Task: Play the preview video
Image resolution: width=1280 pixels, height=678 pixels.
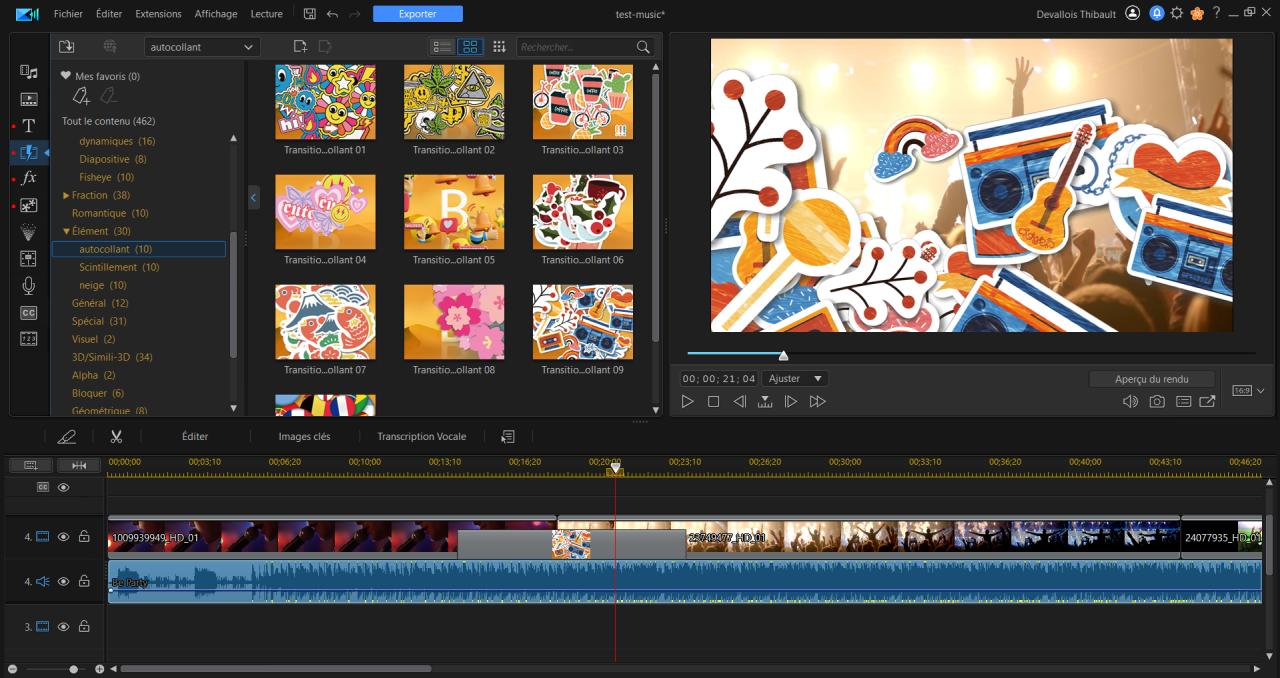Action: 687,401
